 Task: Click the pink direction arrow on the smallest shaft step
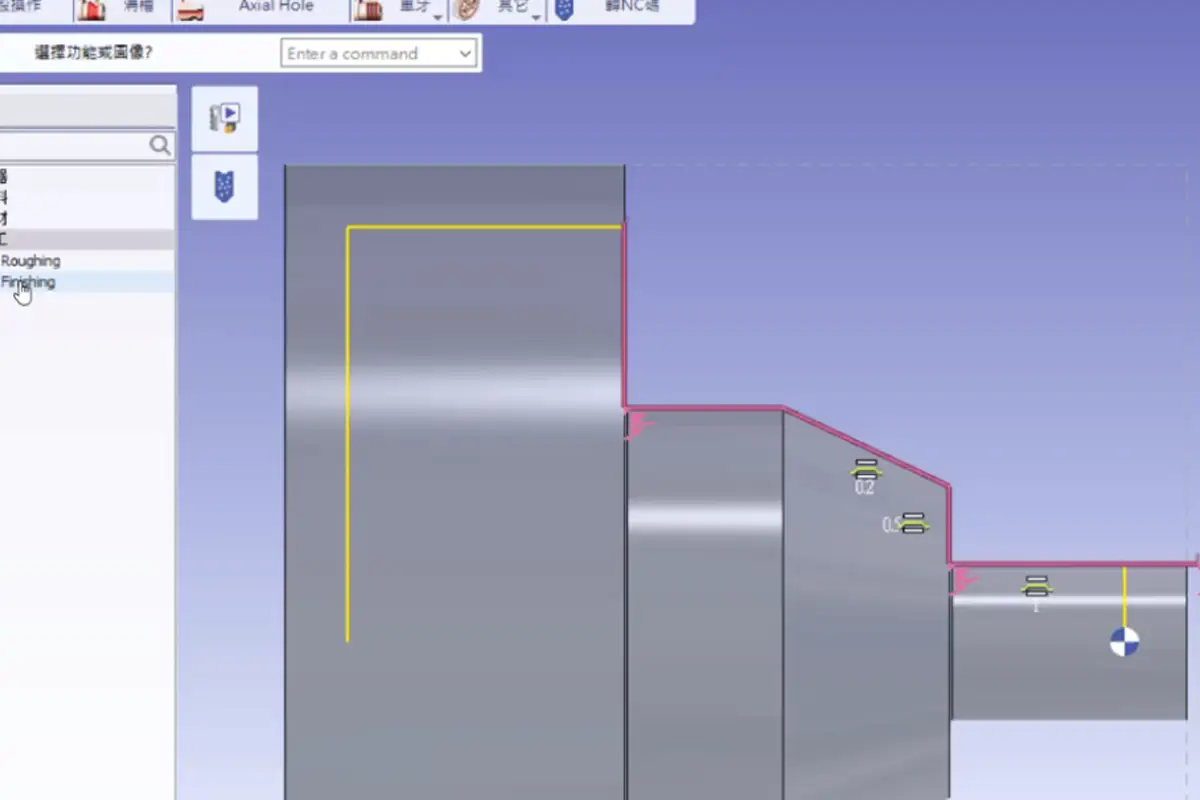point(964,579)
